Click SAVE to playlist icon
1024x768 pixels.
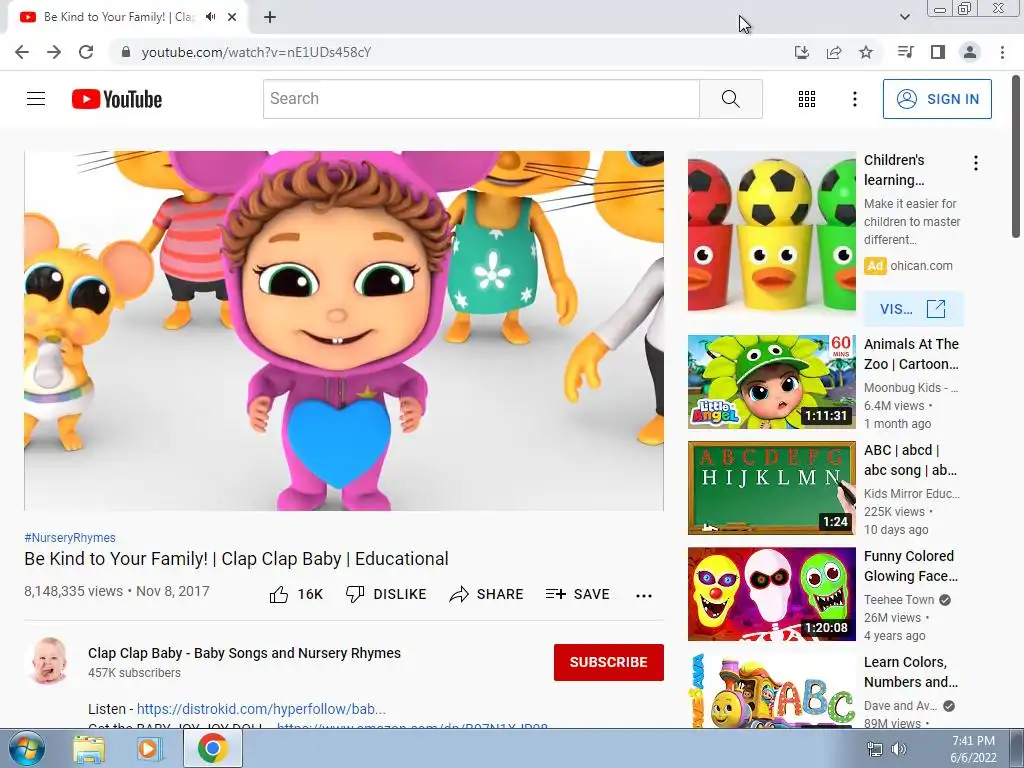click(x=578, y=594)
